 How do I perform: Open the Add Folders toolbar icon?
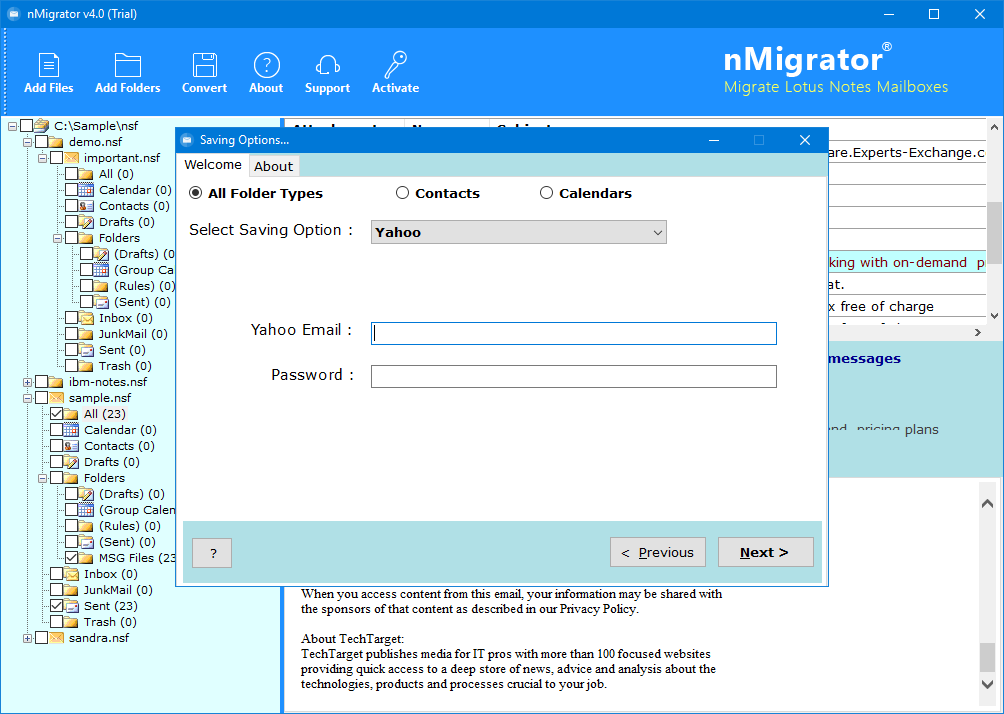tap(127, 65)
